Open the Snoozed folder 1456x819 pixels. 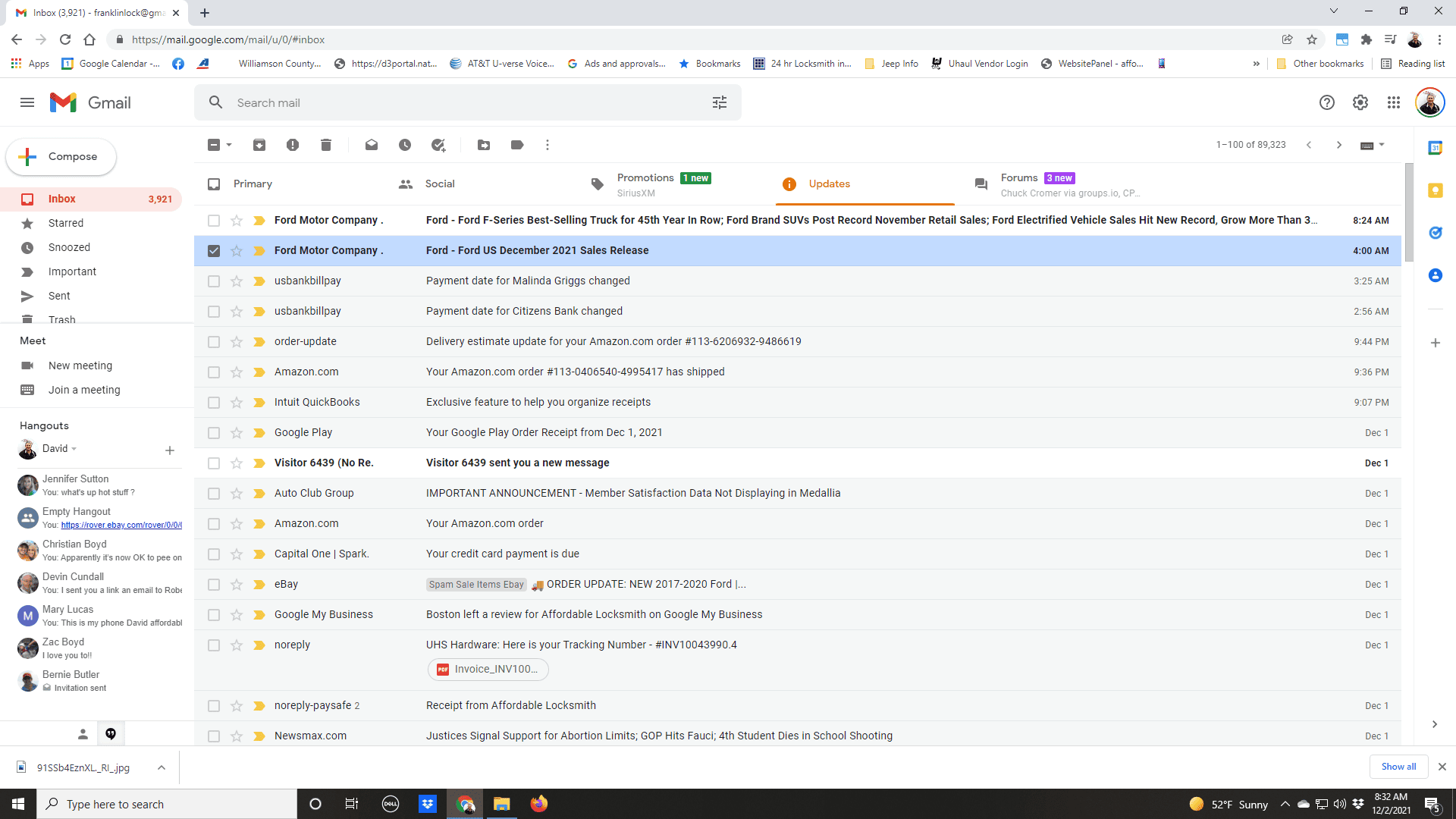click(69, 247)
